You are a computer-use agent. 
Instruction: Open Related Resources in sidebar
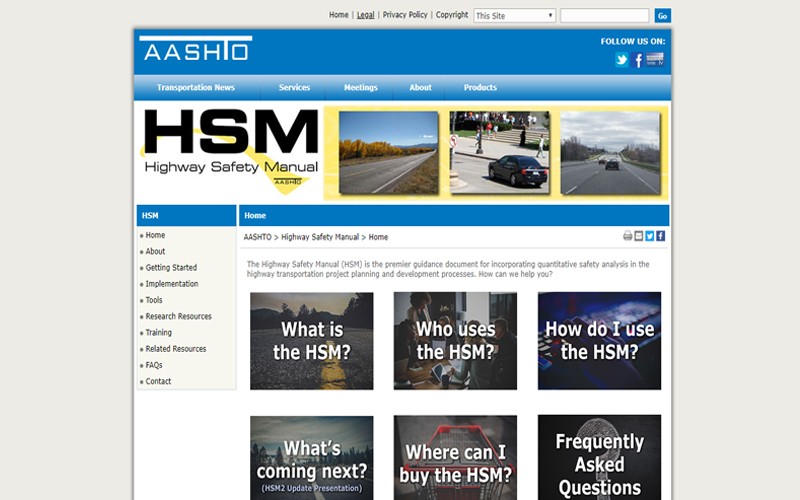tap(176, 349)
